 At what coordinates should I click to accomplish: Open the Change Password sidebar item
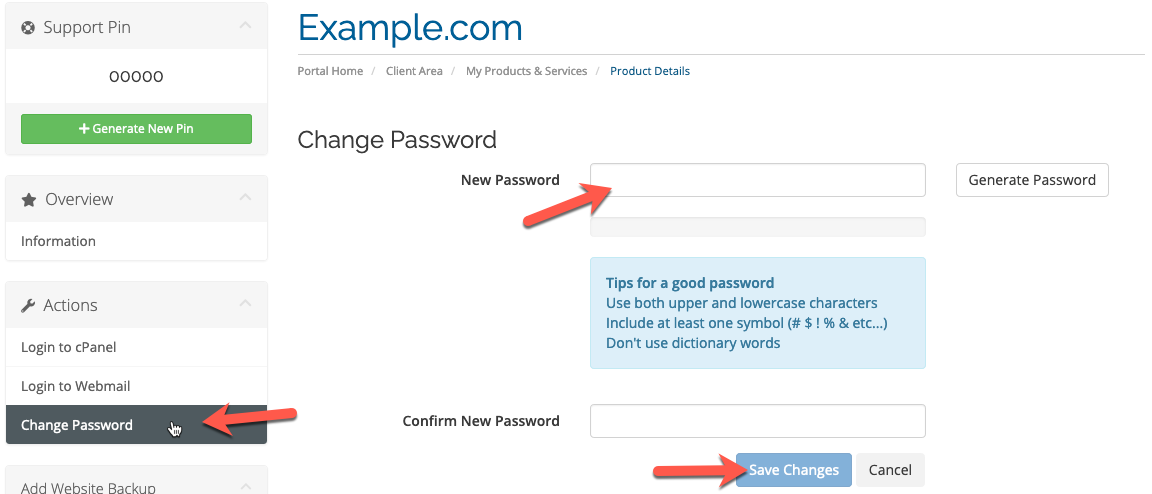click(x=77, y=425)
